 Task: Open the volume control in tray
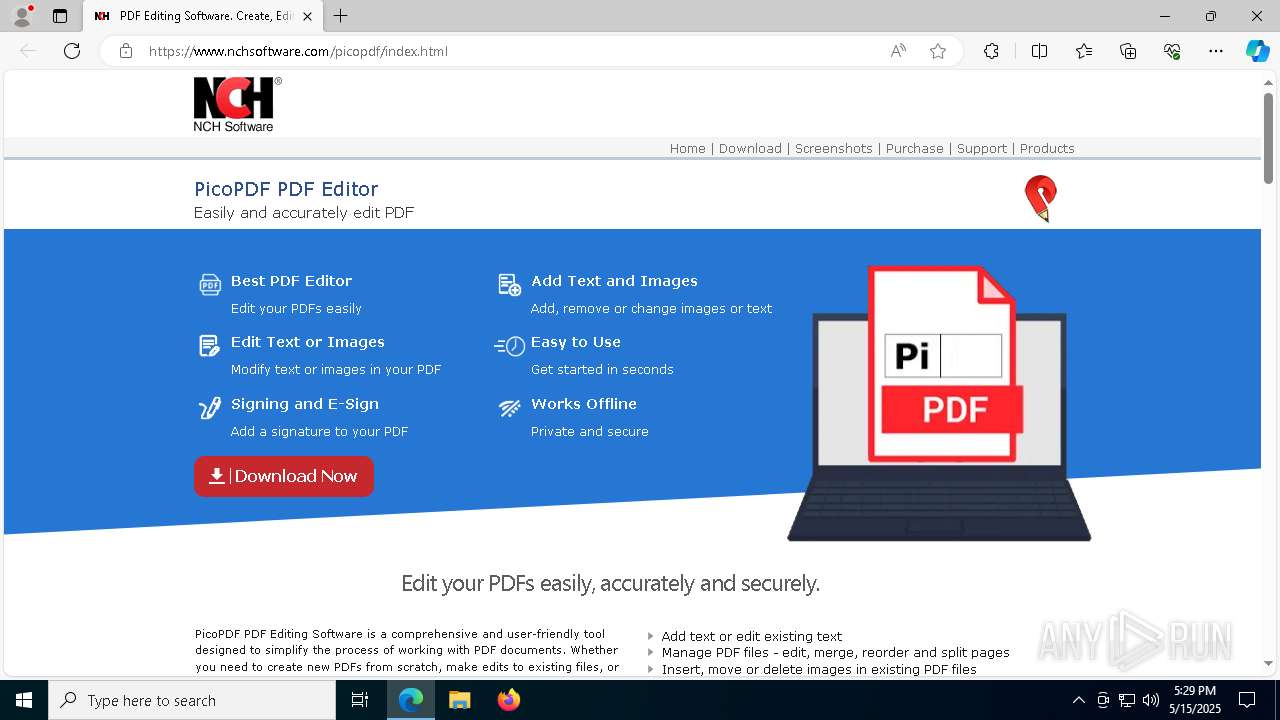pyautogui.click(x=1151, y=700)
